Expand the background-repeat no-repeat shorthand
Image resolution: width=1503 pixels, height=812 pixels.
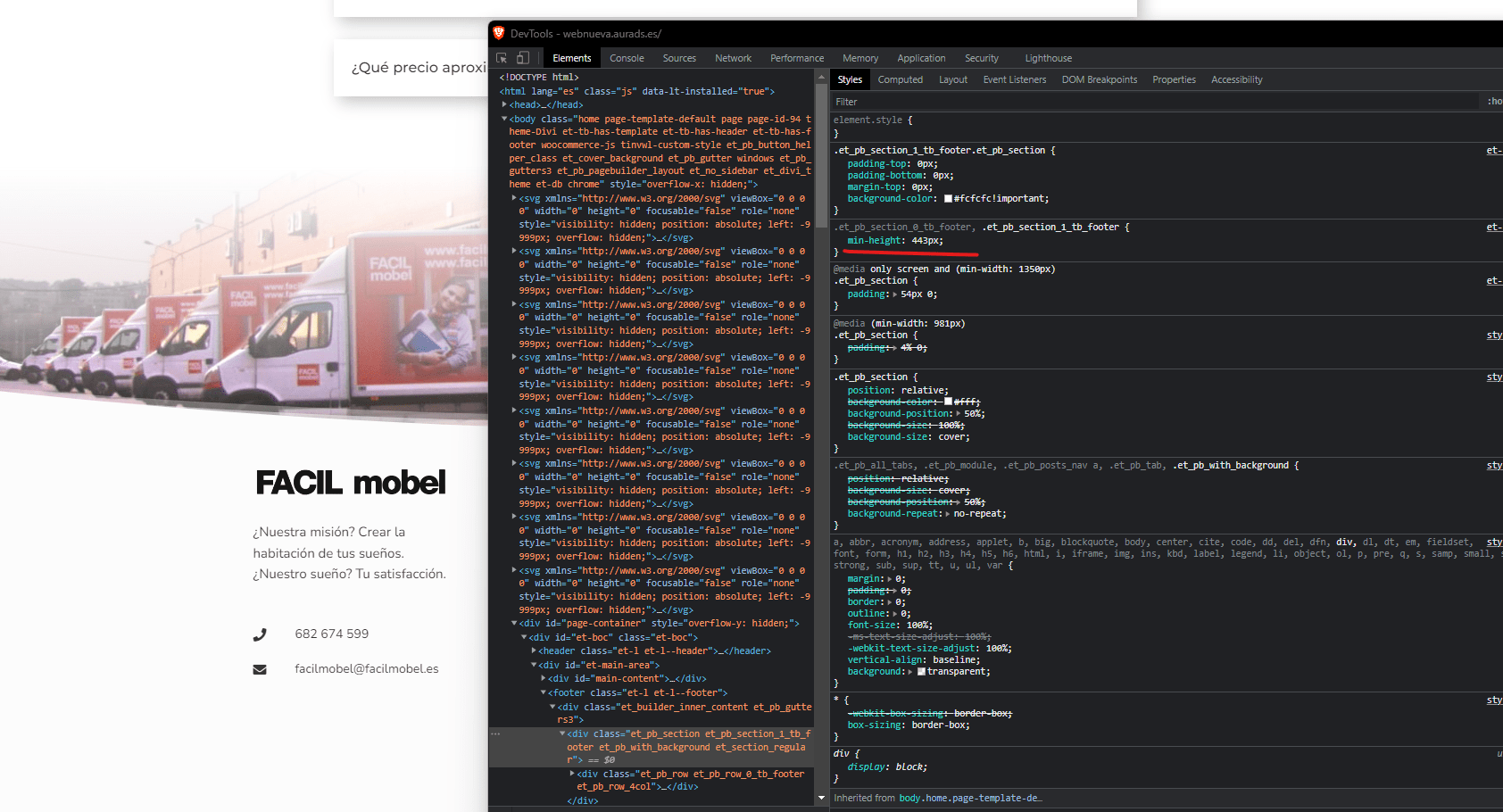coord(948,514)
